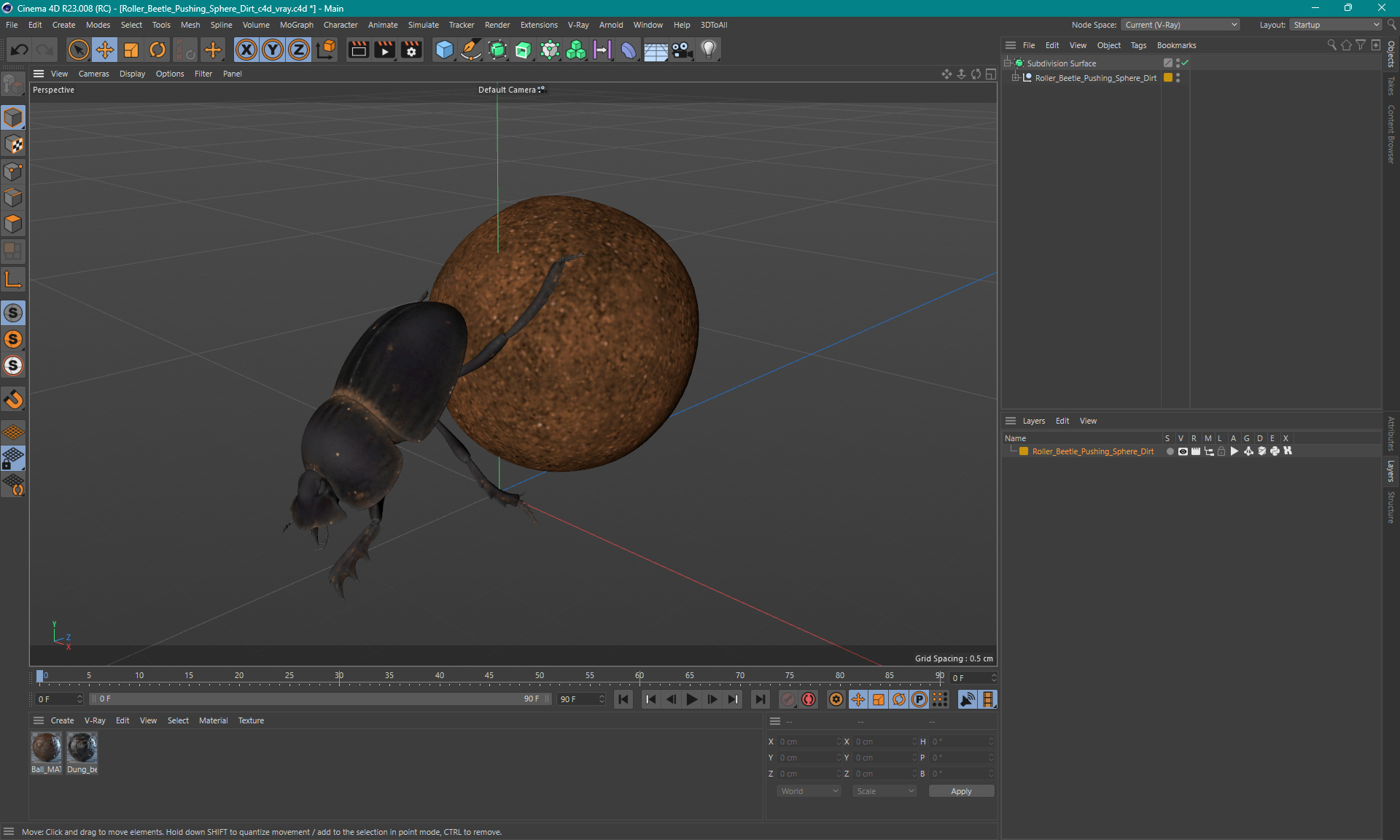
Task: Play the animation forward
Action: [692, 699]
